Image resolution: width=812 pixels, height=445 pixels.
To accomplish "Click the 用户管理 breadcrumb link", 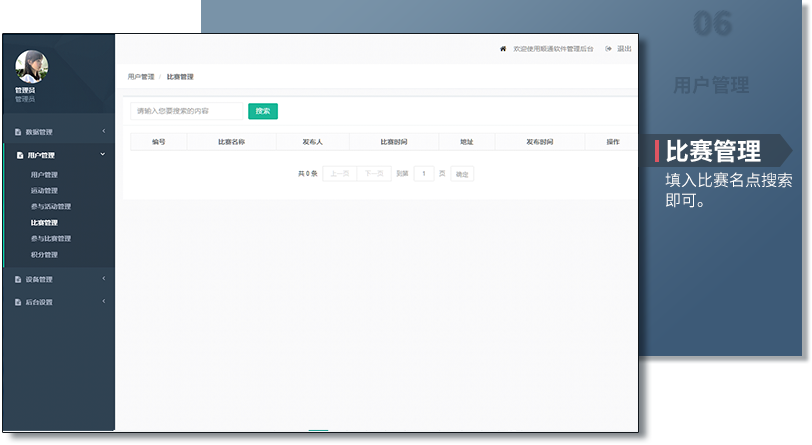I will pos(141,77).
